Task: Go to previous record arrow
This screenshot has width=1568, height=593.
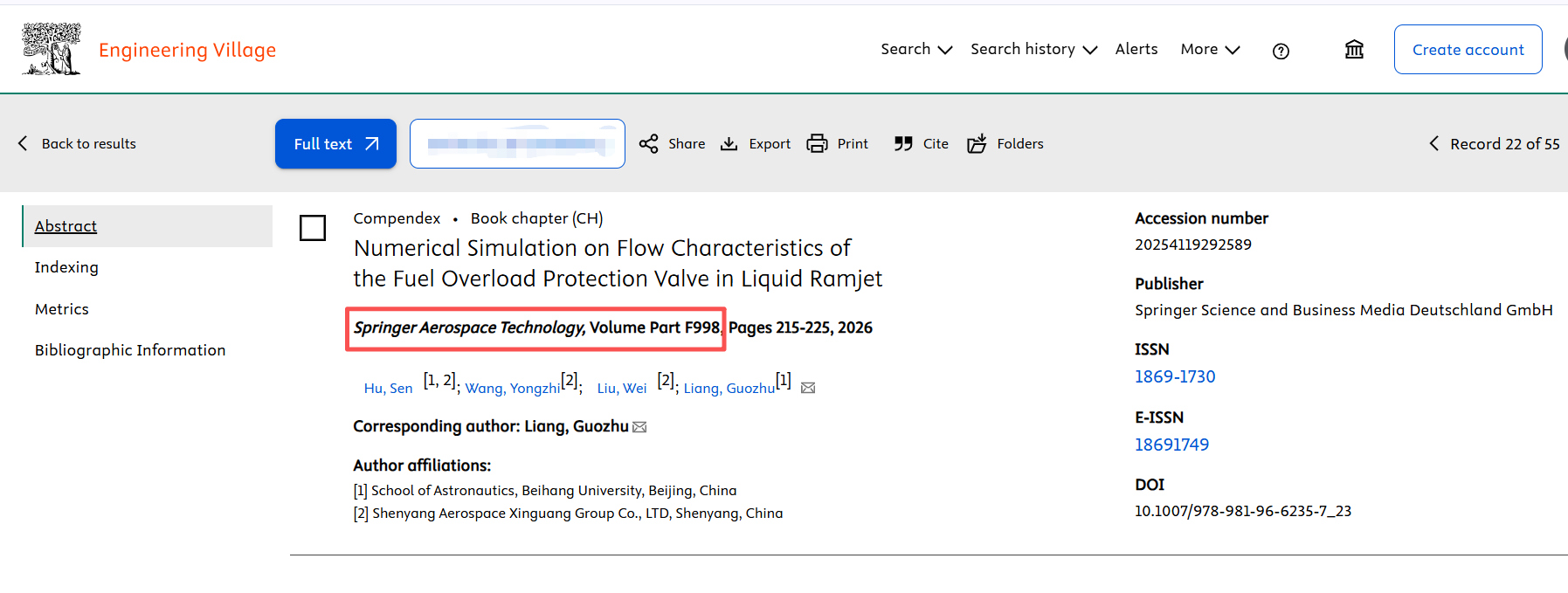Action: pos(1433,144)
